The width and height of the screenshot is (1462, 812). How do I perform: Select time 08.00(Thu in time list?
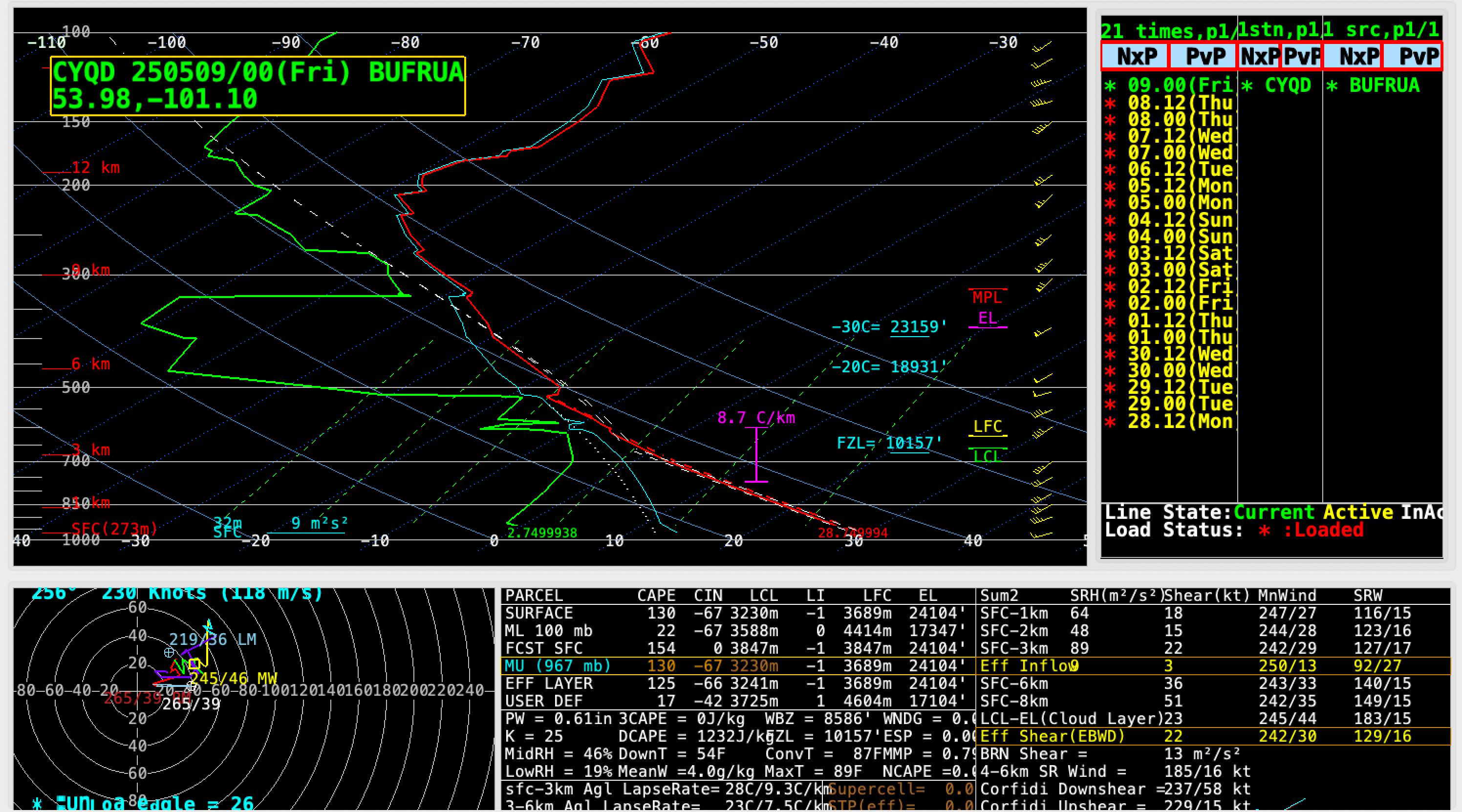pos(1170,120)
